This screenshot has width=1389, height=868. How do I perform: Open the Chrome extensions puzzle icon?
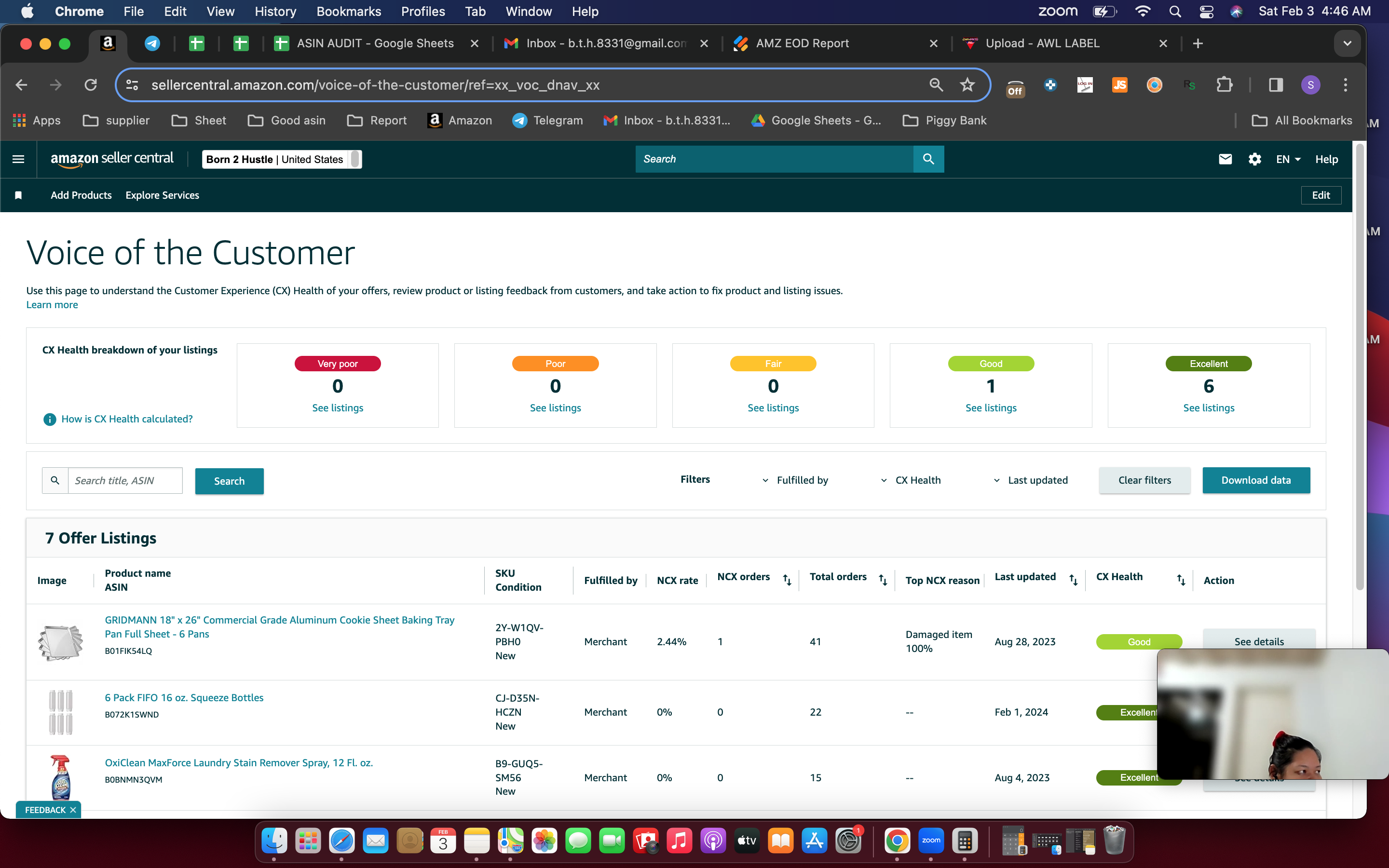(1224, 85)
